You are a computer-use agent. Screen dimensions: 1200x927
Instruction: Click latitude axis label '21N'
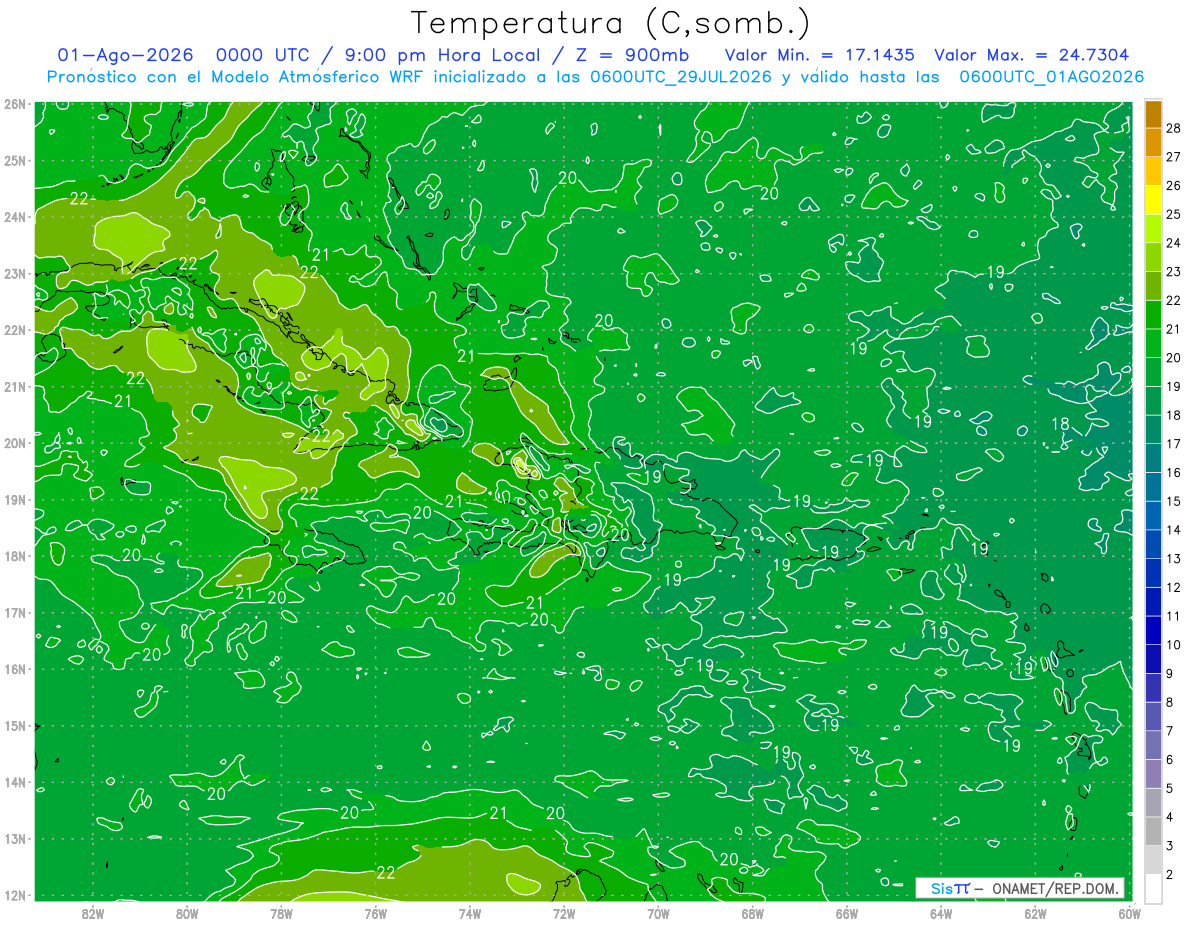point(15,387)
